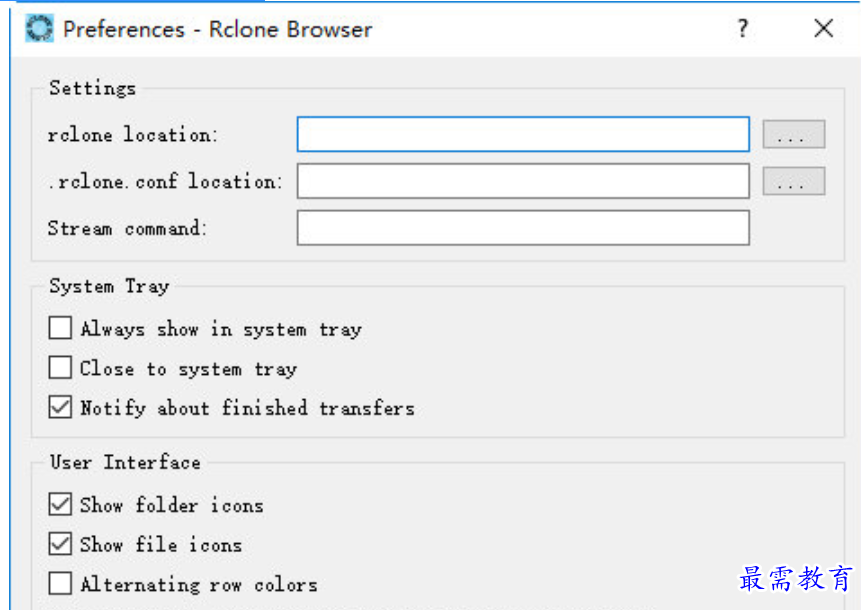Browse for rclone location with the ... button
861x610 pixels.
[793, 134]
